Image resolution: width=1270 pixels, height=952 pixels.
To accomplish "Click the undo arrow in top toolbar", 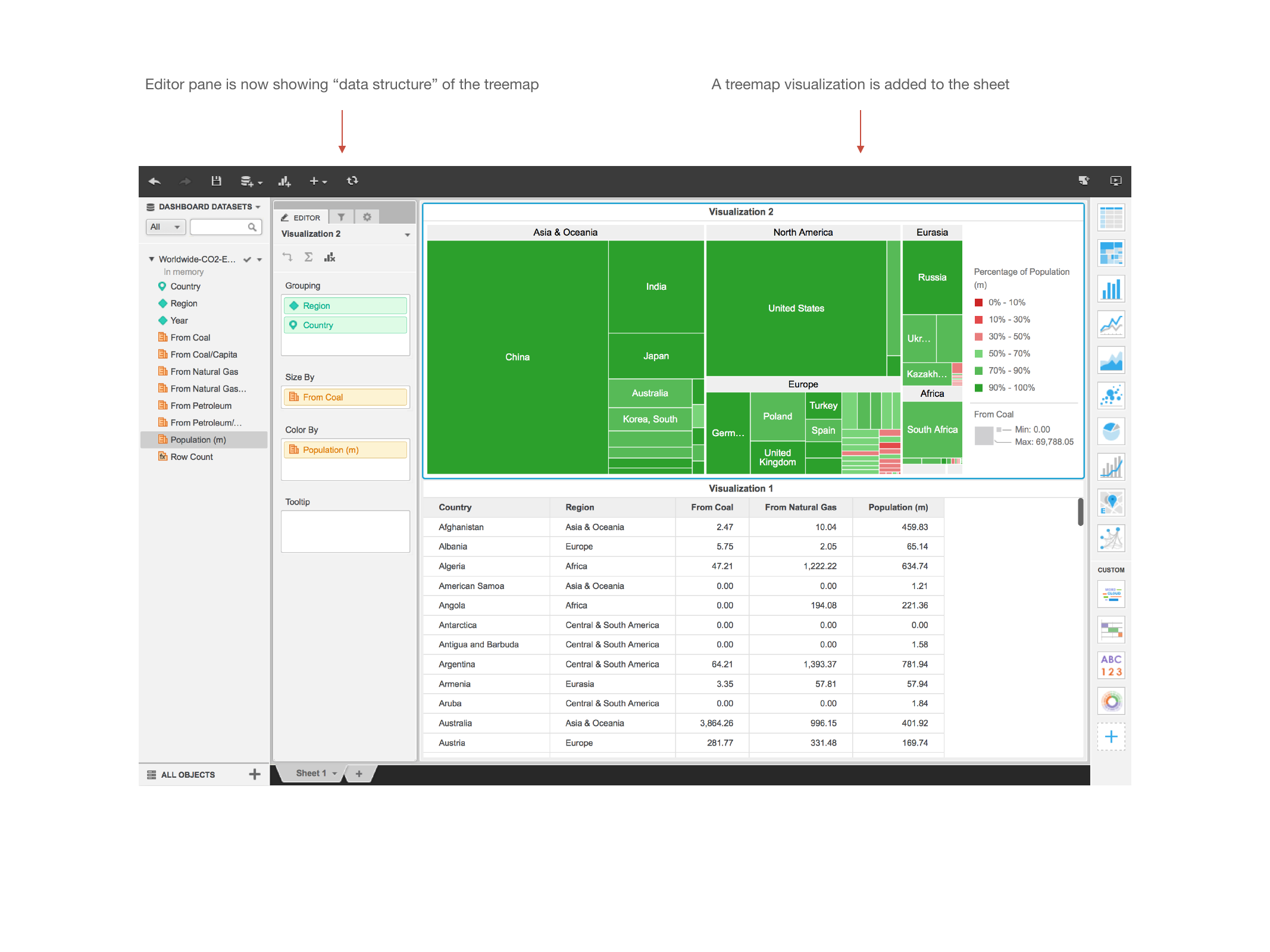I will (155, 181).
